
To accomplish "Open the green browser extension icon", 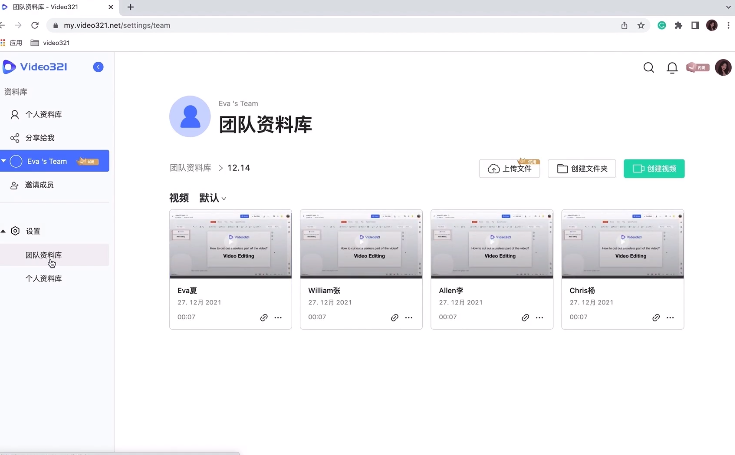I will point(662,25).
